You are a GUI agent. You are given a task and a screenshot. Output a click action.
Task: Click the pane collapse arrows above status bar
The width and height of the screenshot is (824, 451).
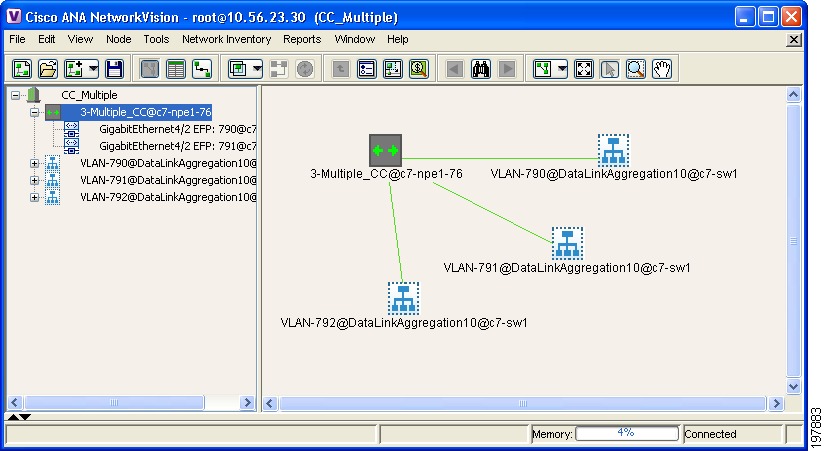point(19,417)
